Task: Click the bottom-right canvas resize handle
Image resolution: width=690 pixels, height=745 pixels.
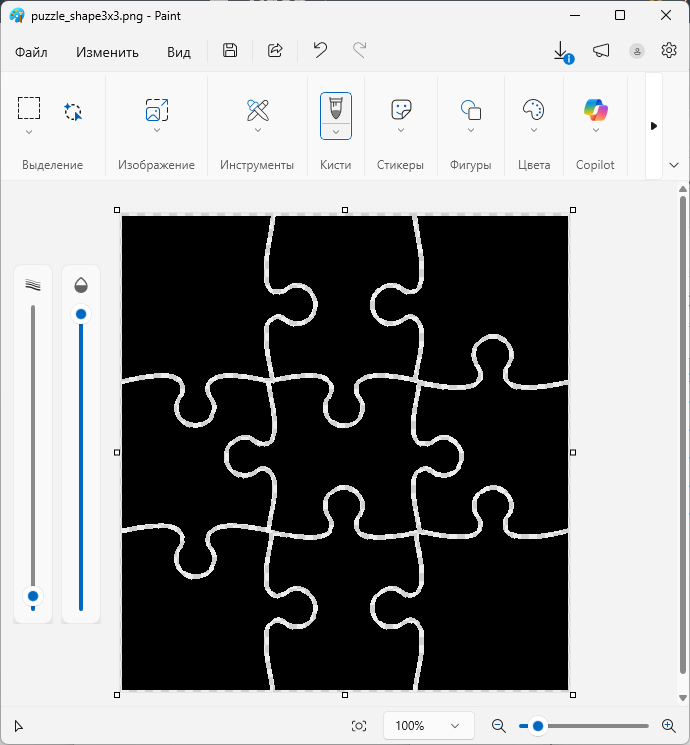Action: coord(573,694)
